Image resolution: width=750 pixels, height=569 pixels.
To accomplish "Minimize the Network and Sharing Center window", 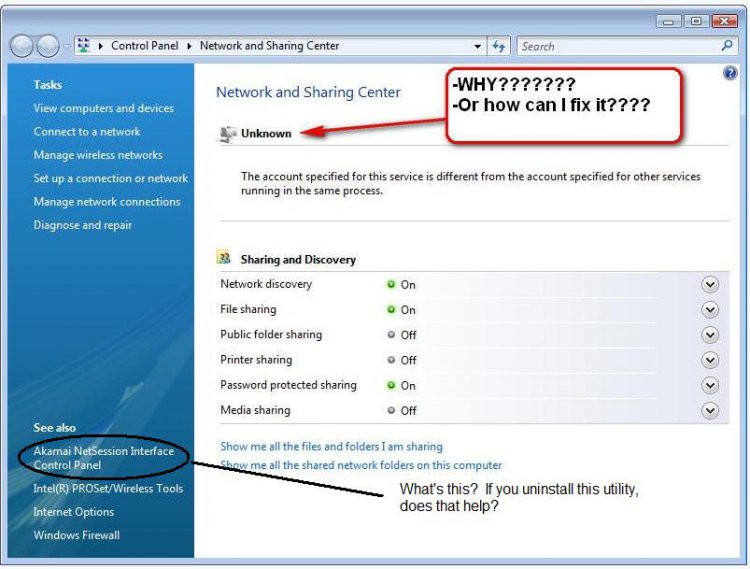I will coord(669,21).
